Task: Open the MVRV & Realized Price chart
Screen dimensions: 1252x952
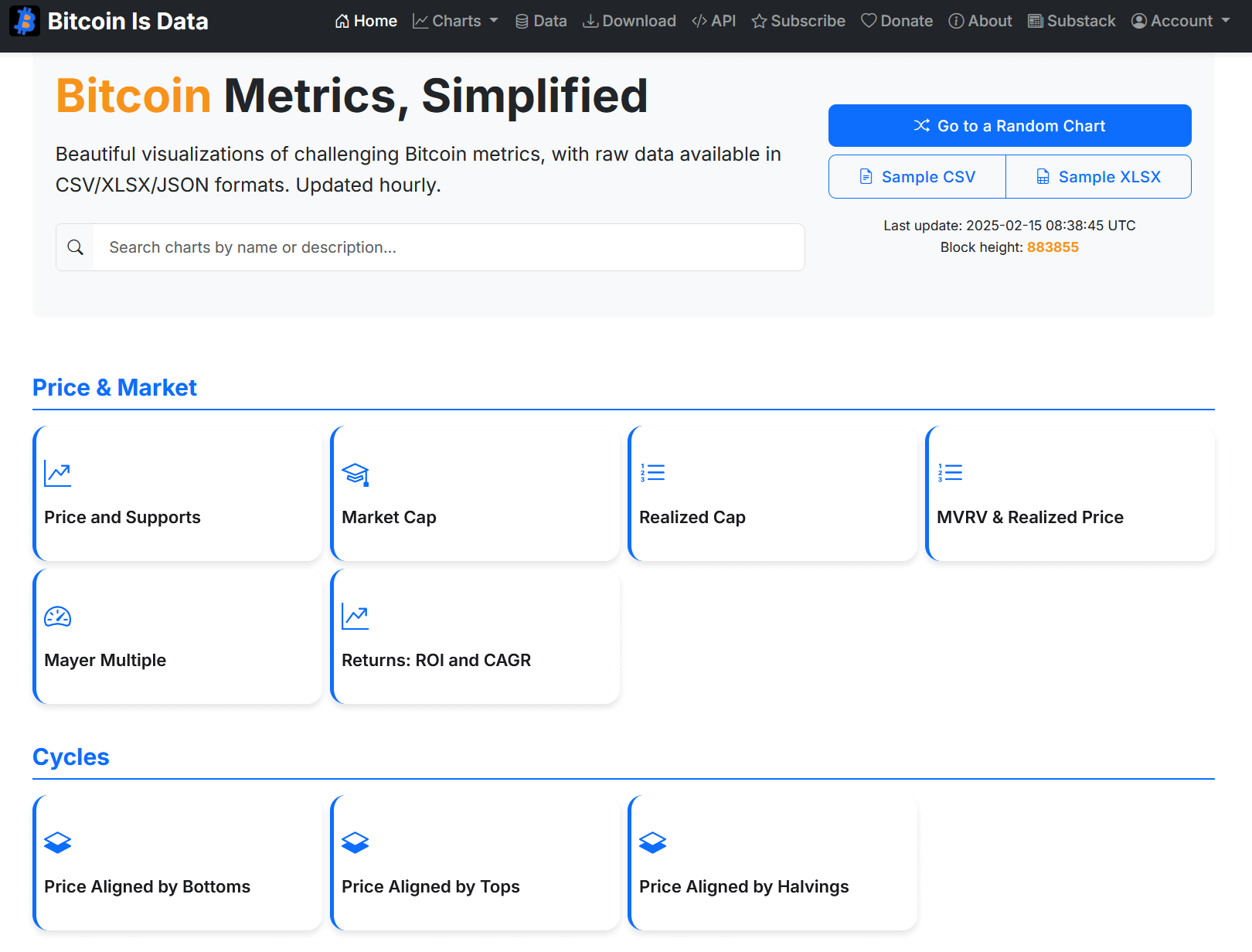Action: pos(1070,493)
